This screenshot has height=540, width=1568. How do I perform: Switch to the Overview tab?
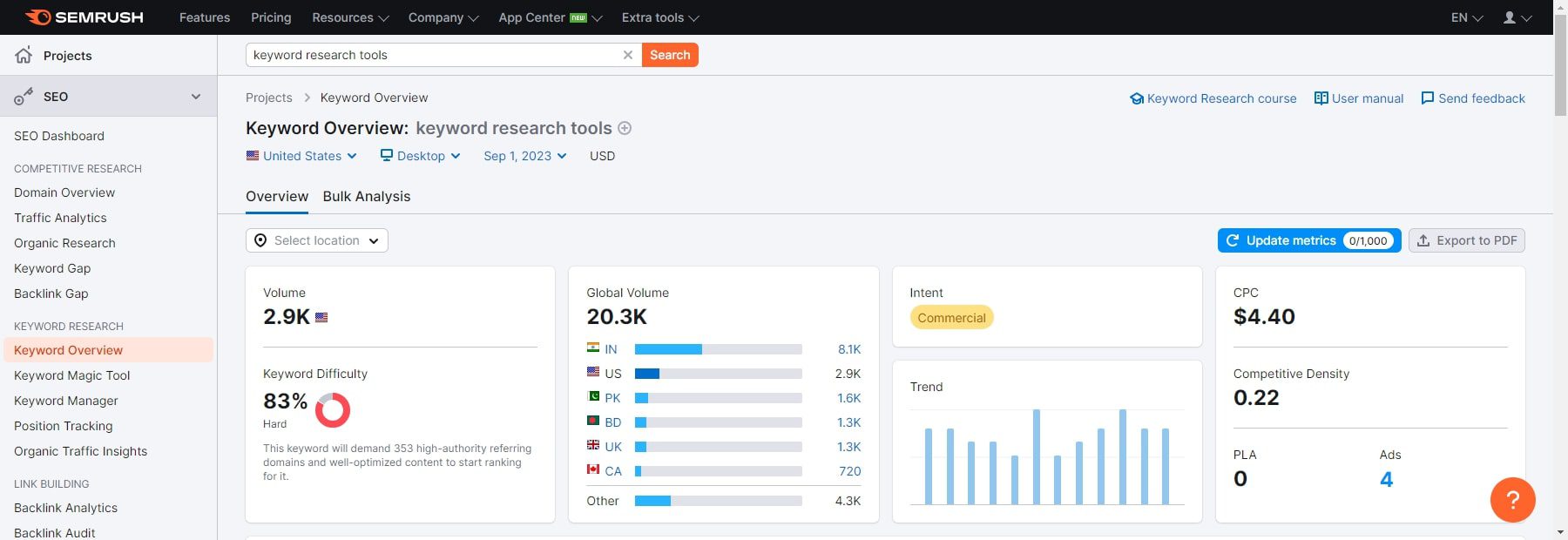click(277, 197)
